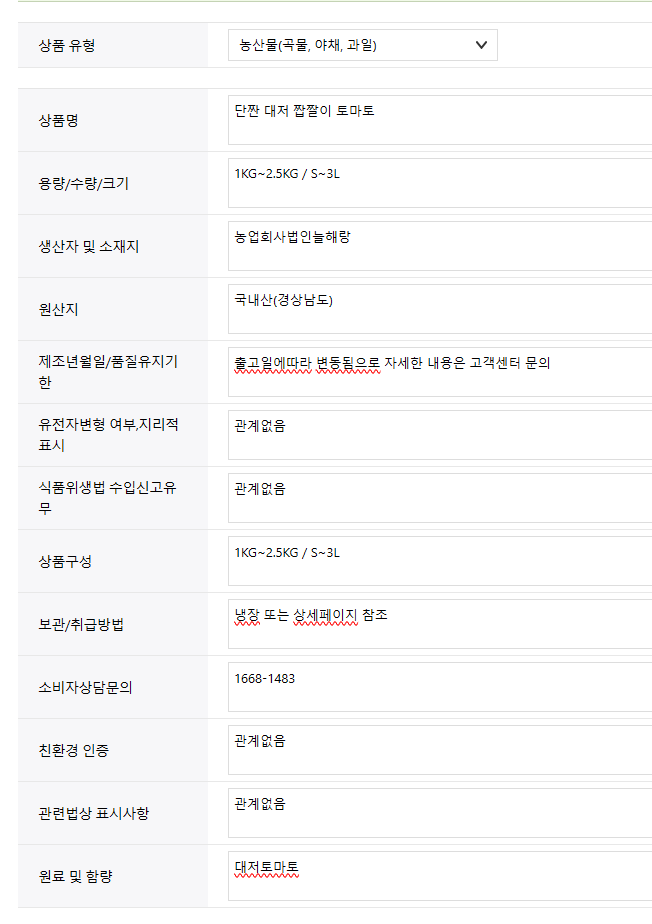Click the 원산지 row label
652x924 pixels.
[x=58, y=309]
